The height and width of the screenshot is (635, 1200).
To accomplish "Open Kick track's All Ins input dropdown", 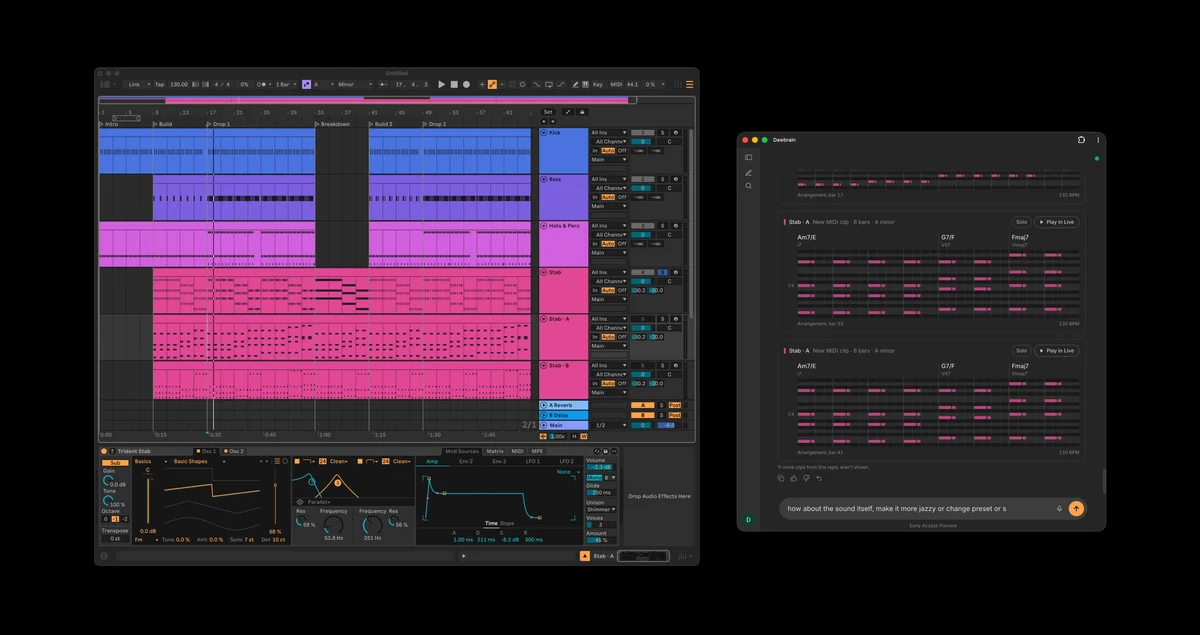I will 609,132.
